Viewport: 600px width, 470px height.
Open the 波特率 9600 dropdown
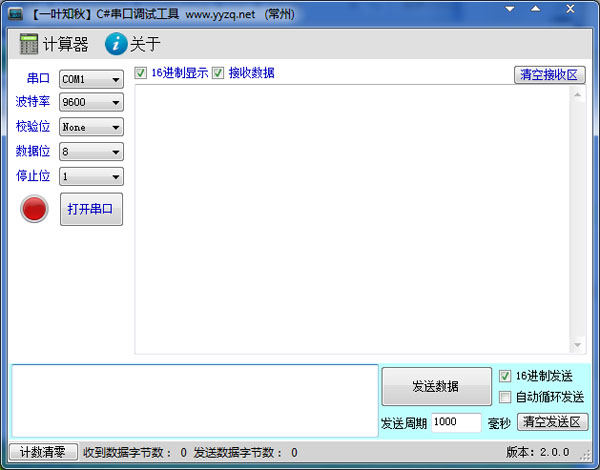coord(91,102)
